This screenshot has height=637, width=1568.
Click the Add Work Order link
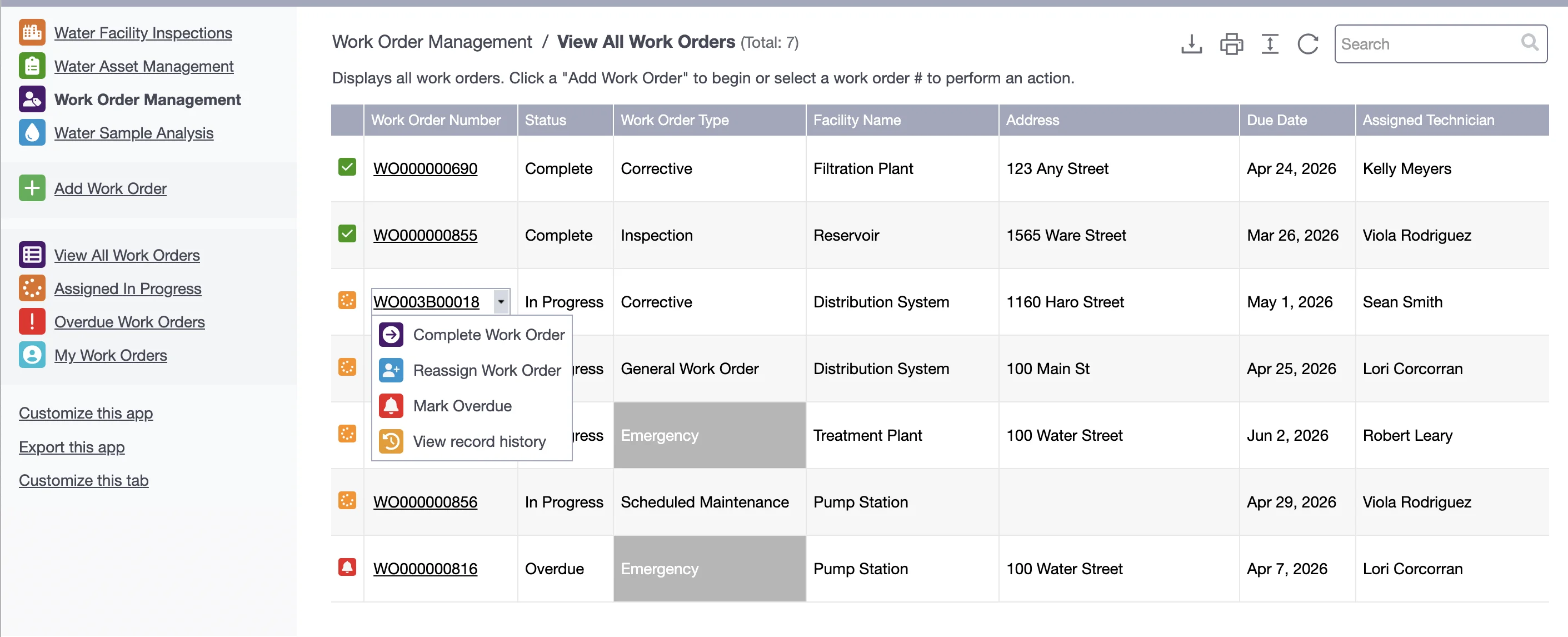coord(110,188)
